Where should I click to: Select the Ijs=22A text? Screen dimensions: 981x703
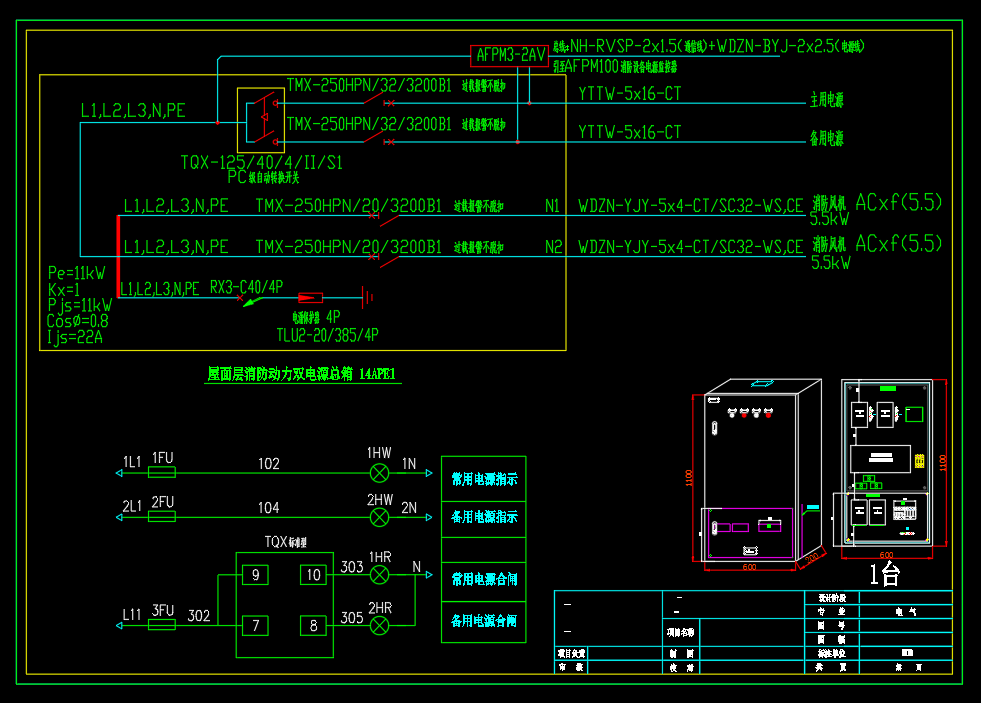74,338
